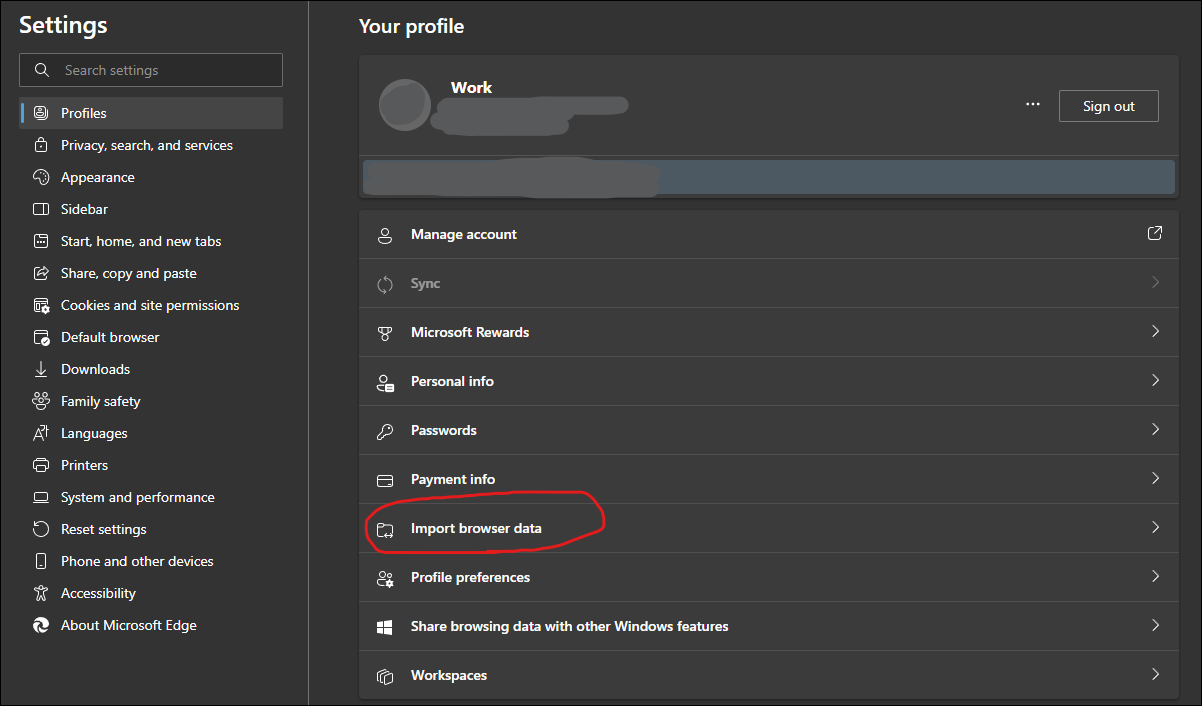Click the Share, copy and paste icon
The image size is (1202, 706).
point(41,273)
